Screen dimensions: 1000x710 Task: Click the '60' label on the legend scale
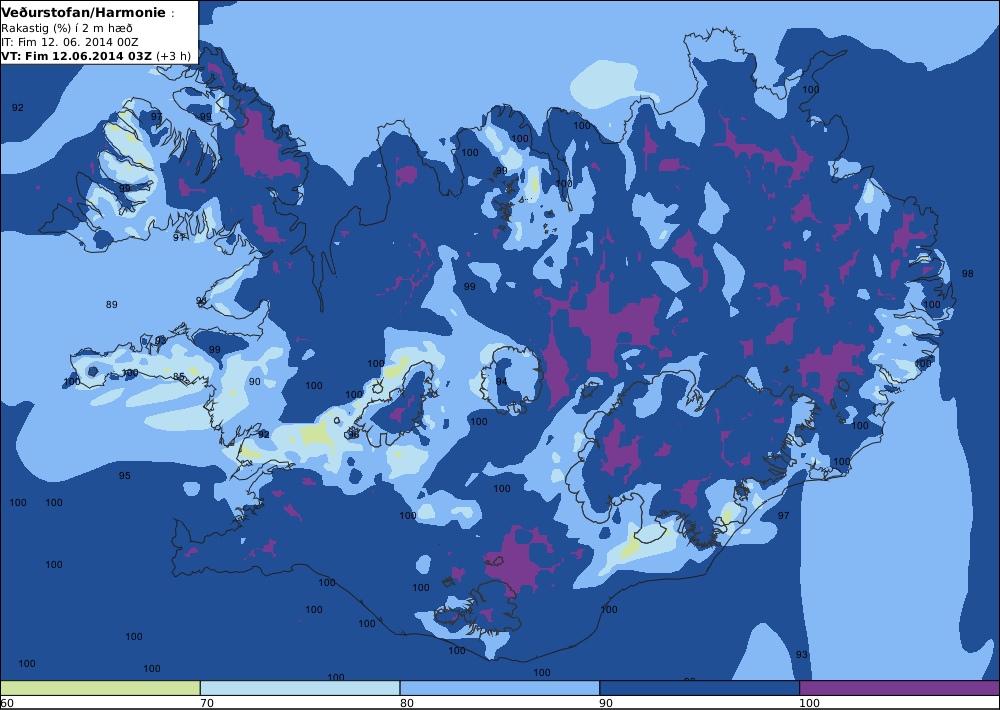click(7, 703)
